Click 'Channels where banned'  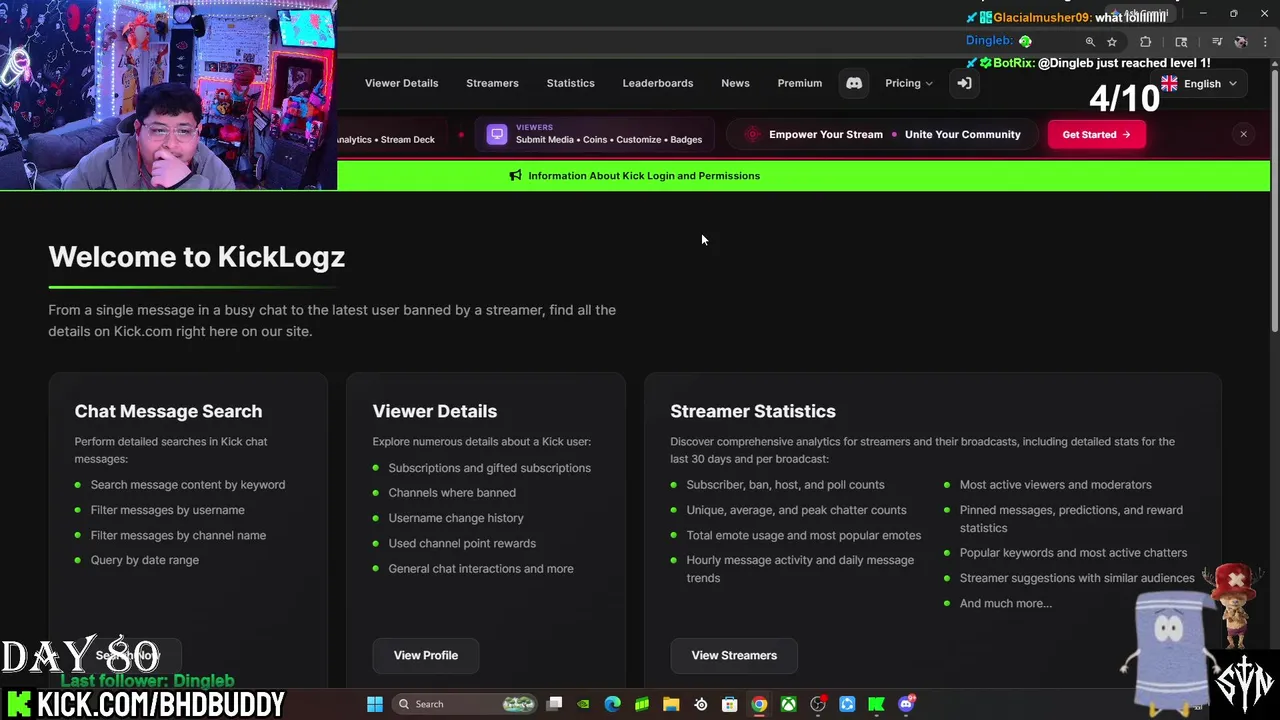point(452,493)
